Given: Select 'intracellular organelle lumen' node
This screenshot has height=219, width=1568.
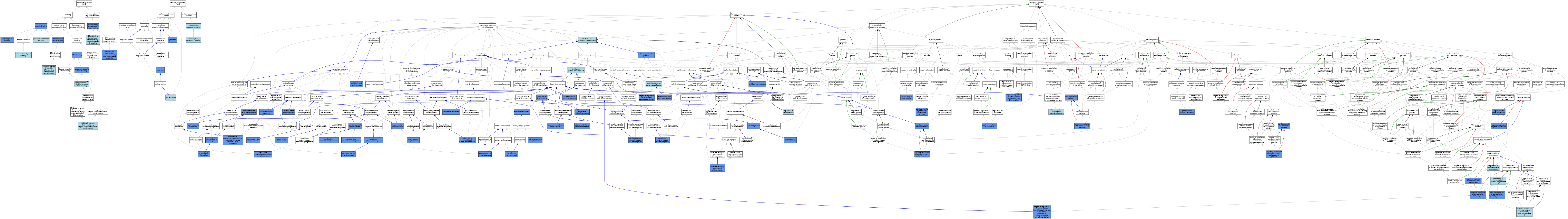Looking at the screenshot, I should click(143, 55).
